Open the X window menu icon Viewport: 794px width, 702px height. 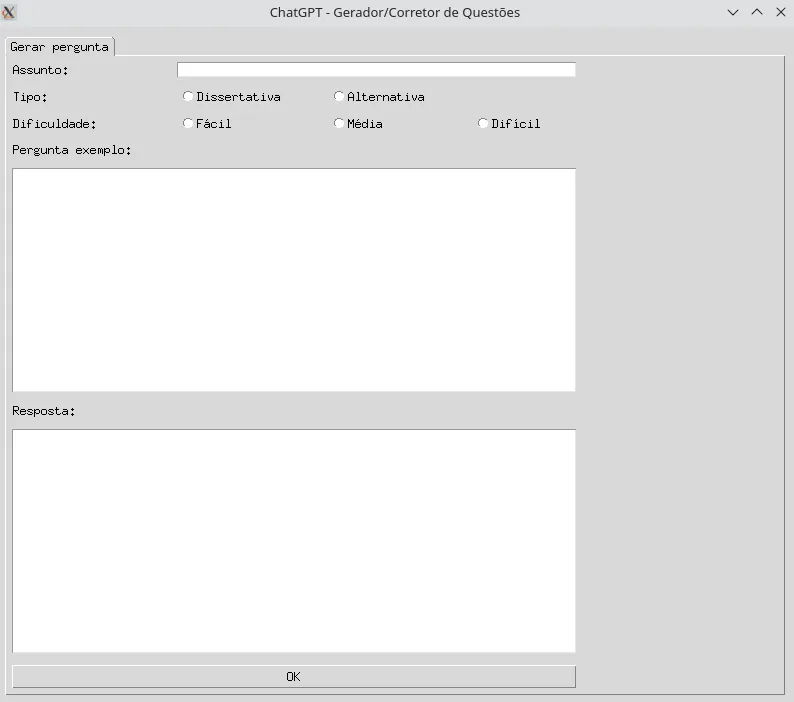[9, 12]
